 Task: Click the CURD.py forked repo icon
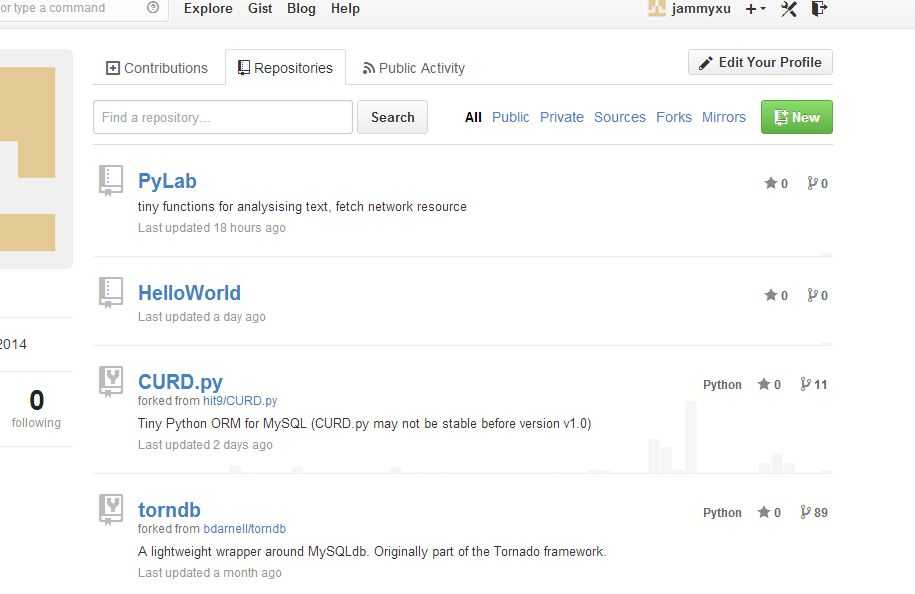tap(111, 381)
